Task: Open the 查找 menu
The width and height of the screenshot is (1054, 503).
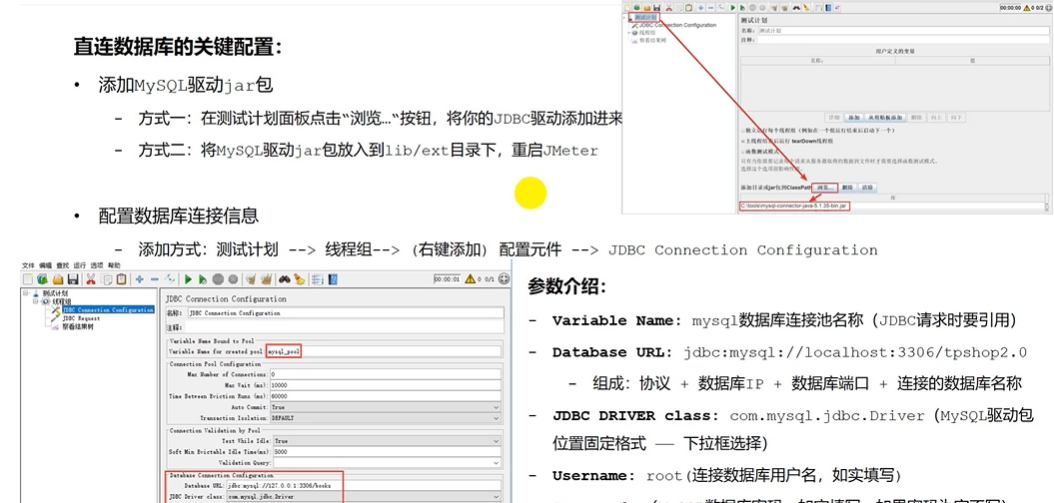Action: pos(63,265)
